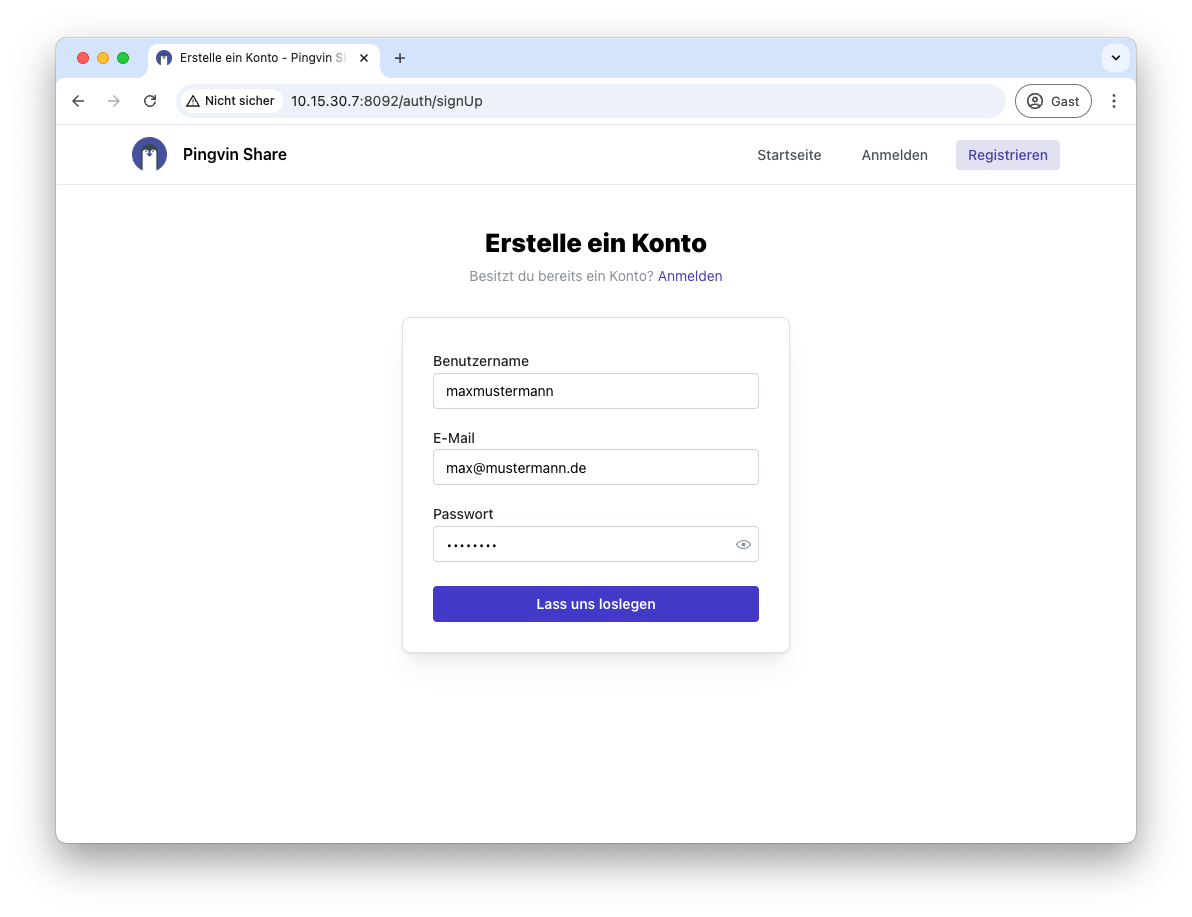The width and height of the screenshot is (1192, 917).
Task: Click the Gast profile button
Action: (x=1053, y=101)
